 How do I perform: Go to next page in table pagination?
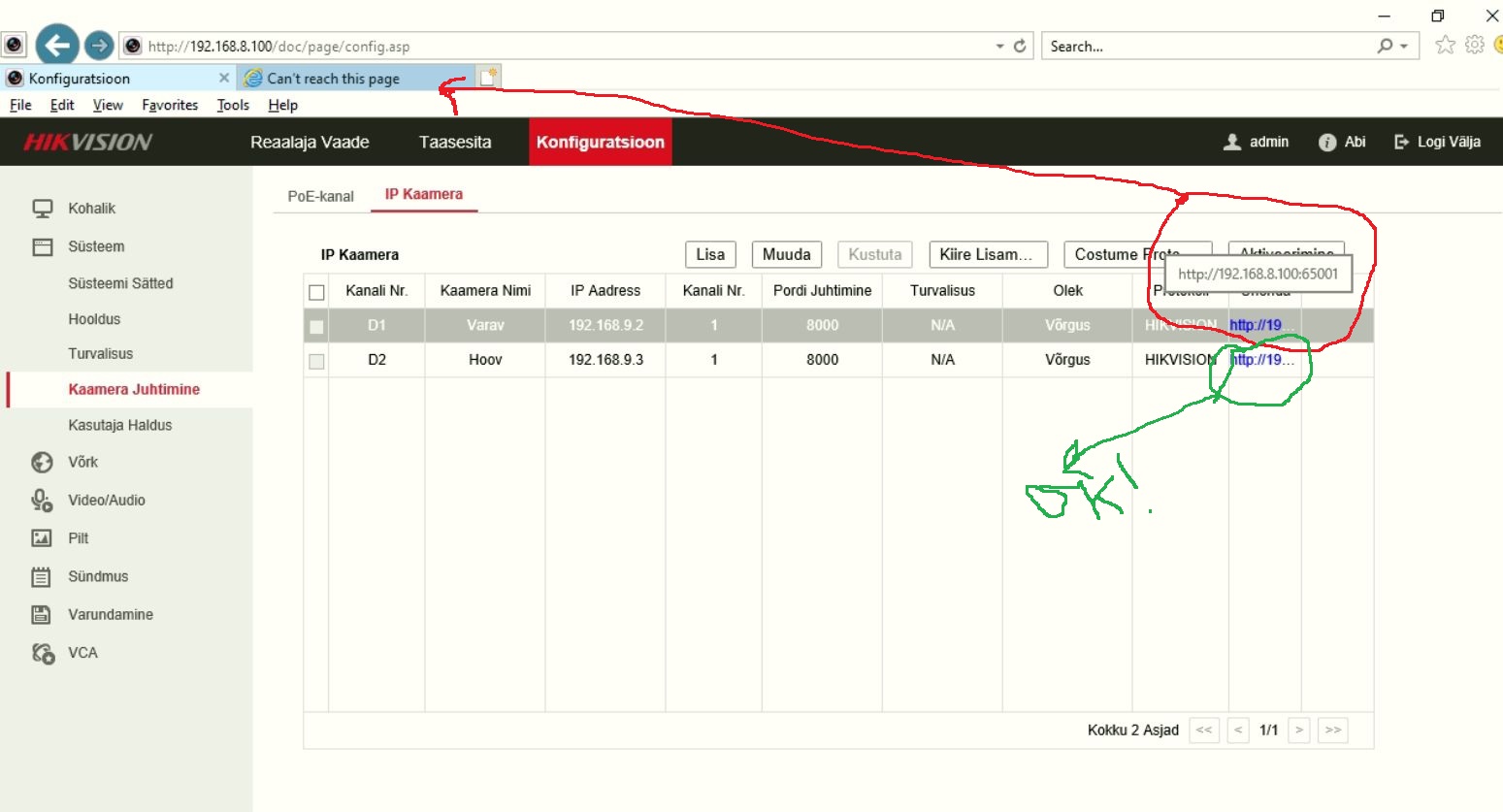pyautogui.click(x=1299, y=731)
